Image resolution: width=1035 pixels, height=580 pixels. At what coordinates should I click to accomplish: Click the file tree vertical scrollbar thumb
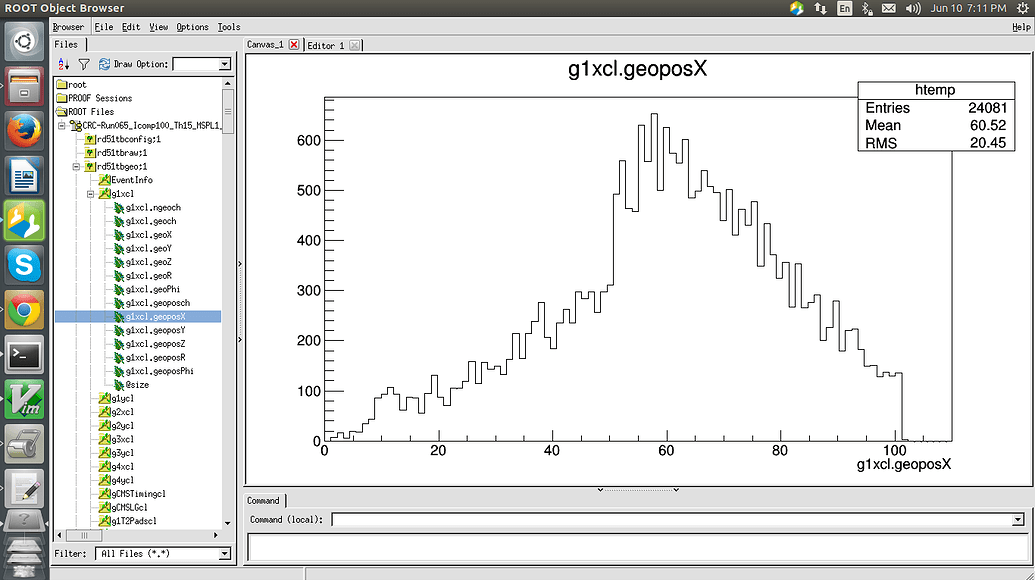tap(228, 111)
